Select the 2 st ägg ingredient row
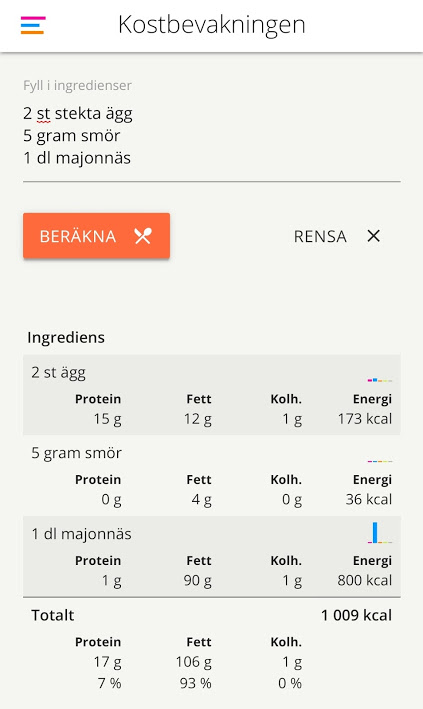Screen dimensions: 423x709 [x=212, y=395]
